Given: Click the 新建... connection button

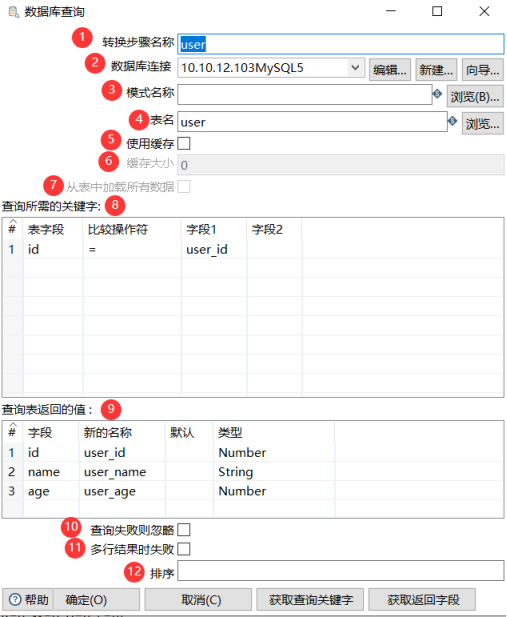Looking at the screenshot, I should tap(436, 70).
